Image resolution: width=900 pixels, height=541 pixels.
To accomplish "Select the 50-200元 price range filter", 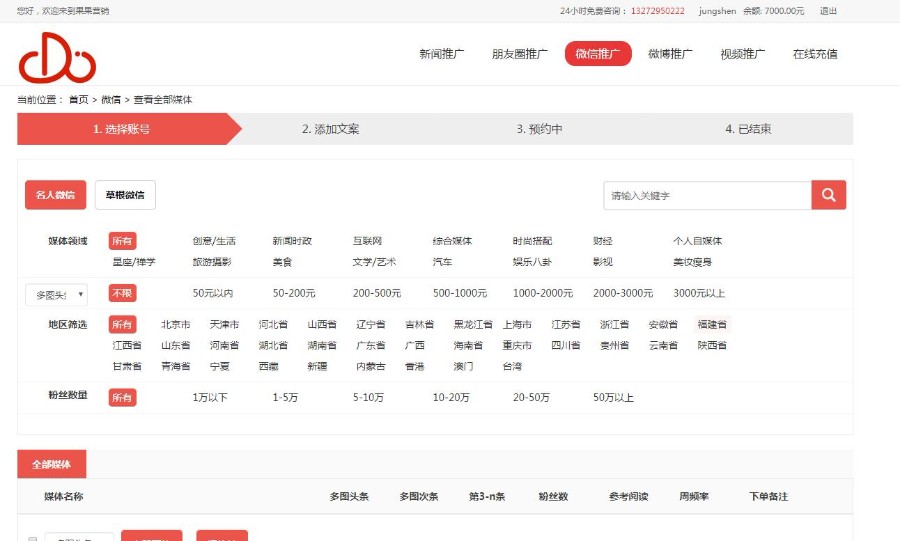I will (x=294, y=293).
